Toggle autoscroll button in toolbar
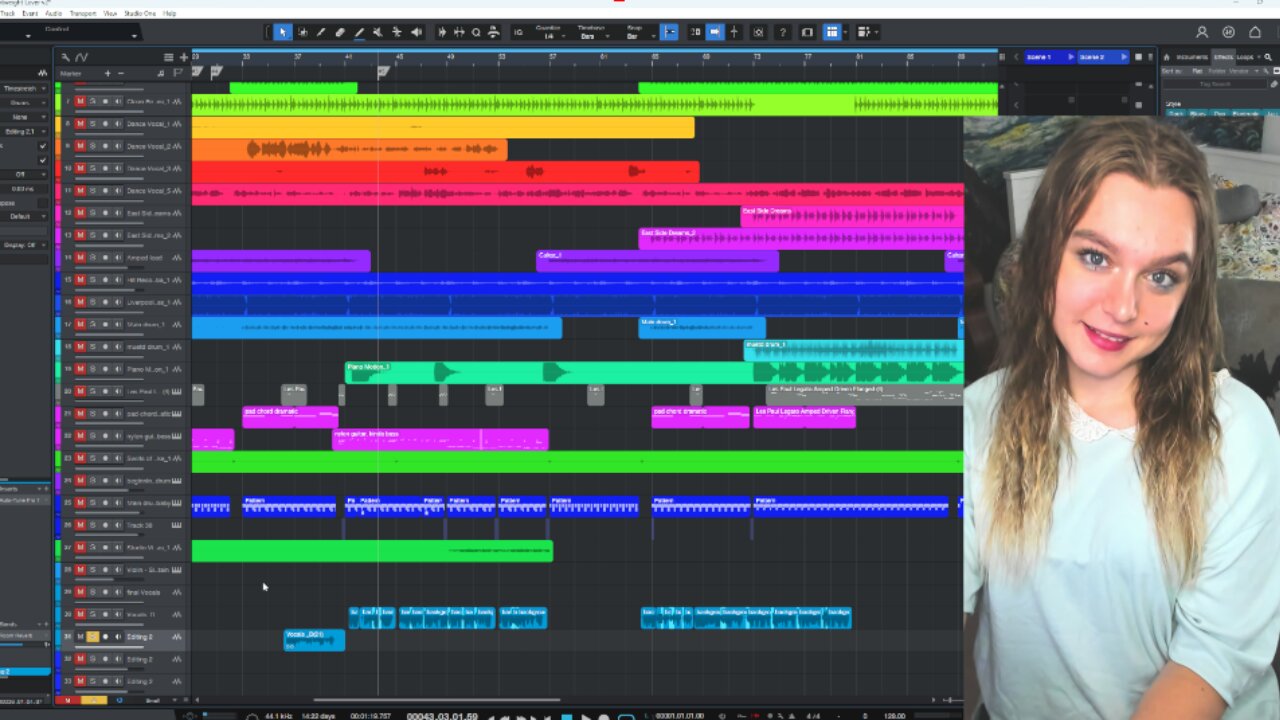Screen dimensions: 1280x720 pos(714,32)
